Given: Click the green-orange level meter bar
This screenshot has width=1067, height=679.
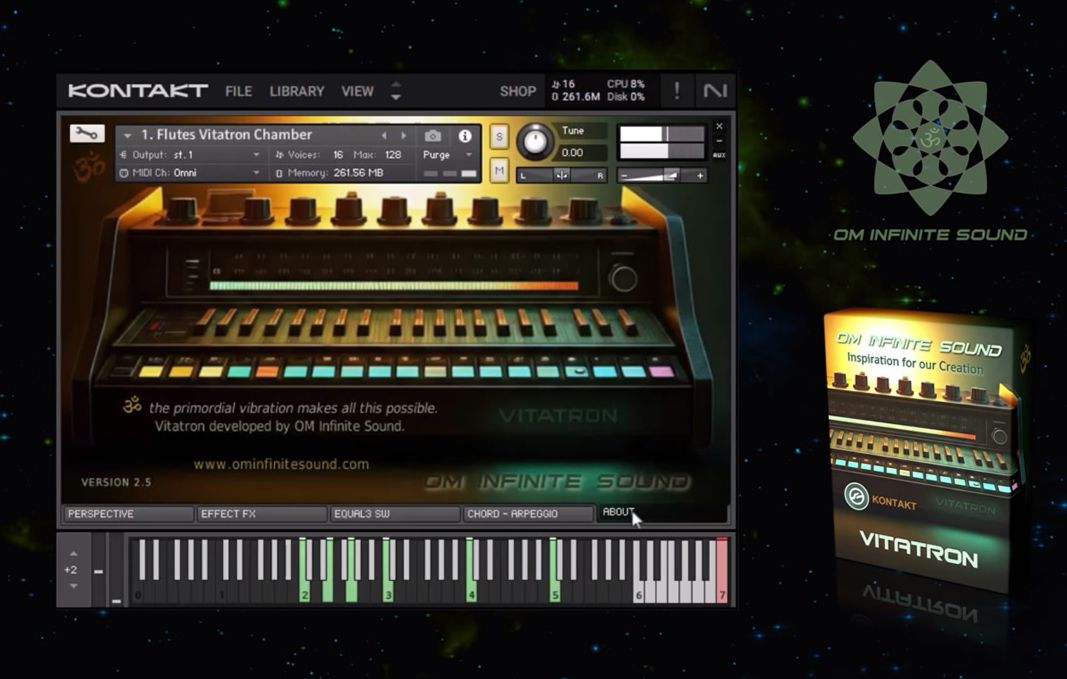Looking at the screenshot, I should [394, 286].
